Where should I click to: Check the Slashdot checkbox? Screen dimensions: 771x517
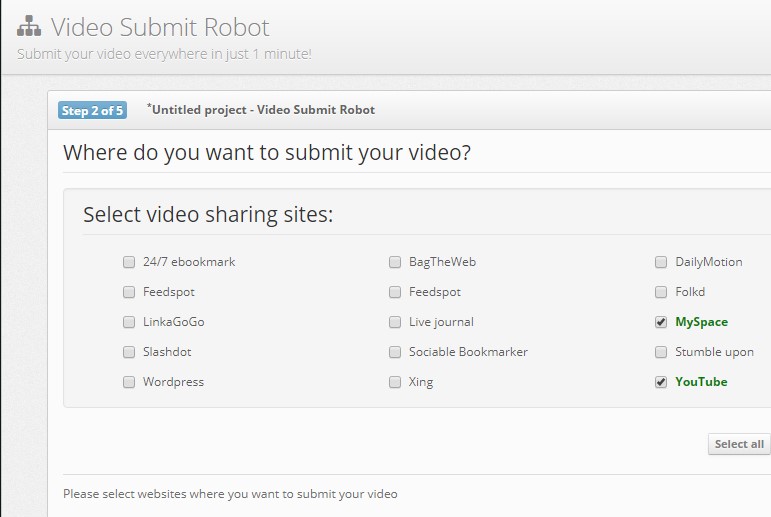pyautogui.click(x=129, y=352)
